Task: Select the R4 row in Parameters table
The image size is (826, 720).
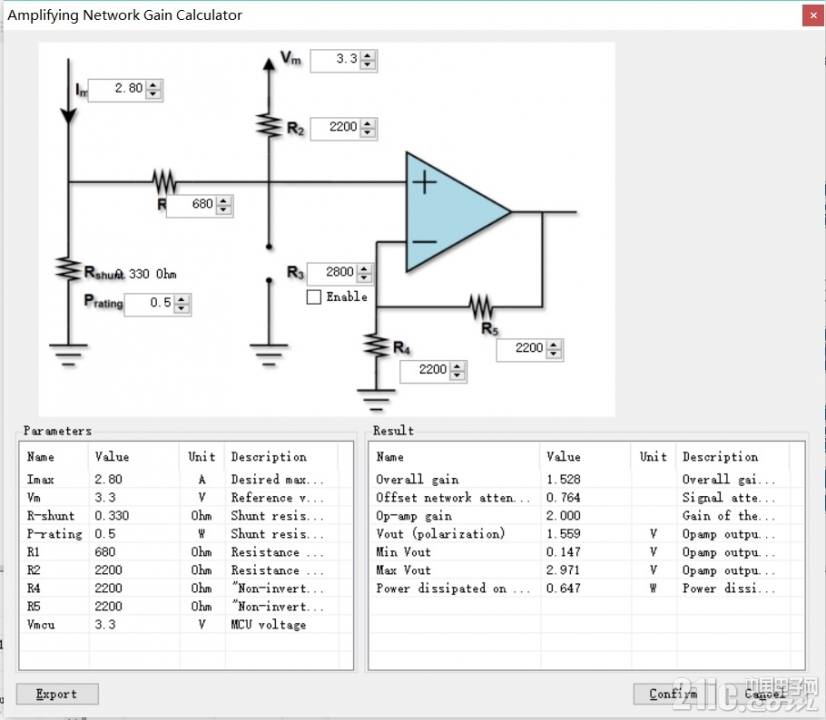Action: [186, 588]
